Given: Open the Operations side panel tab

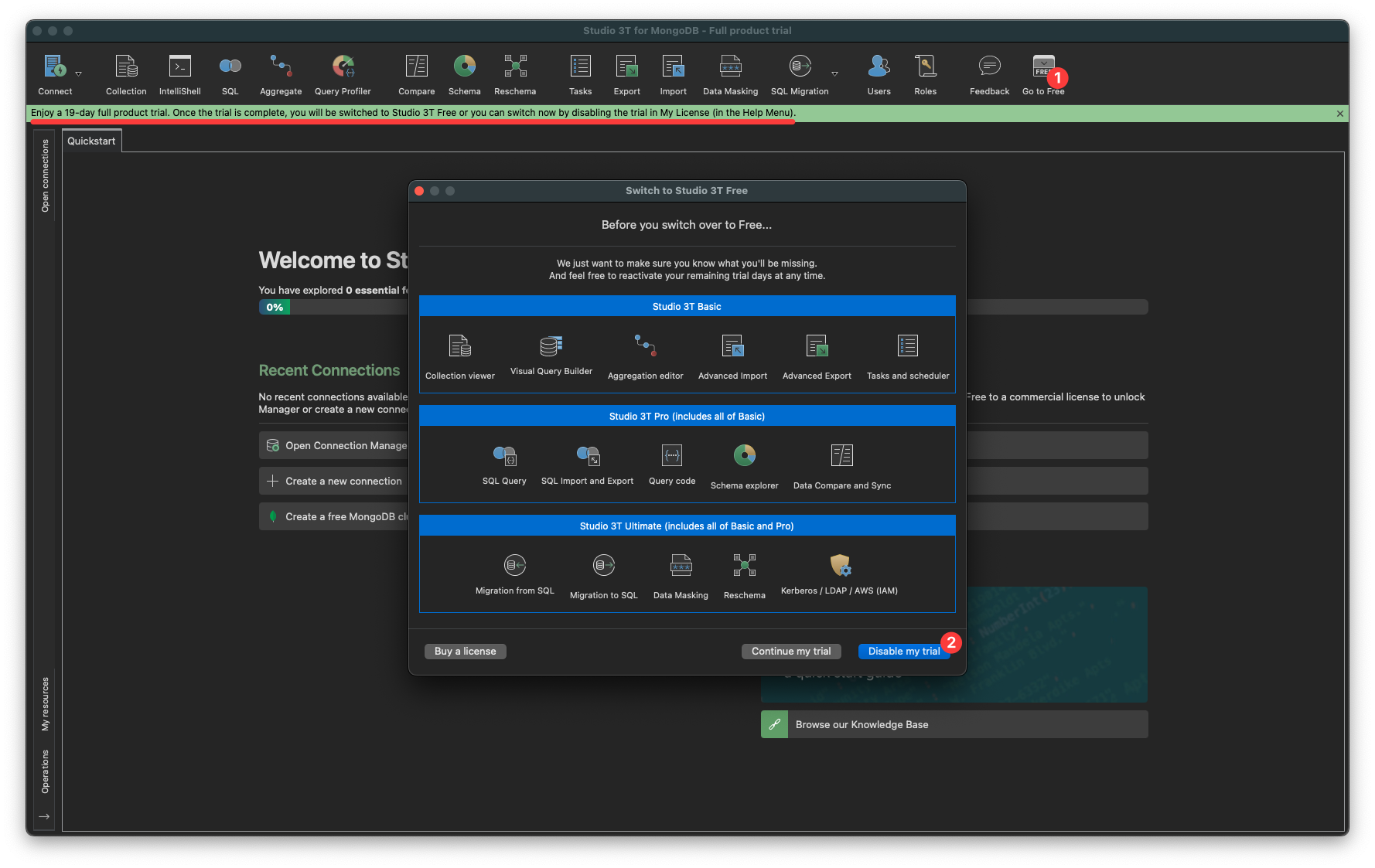Looking at the screenshot, I should coord(45,771).
